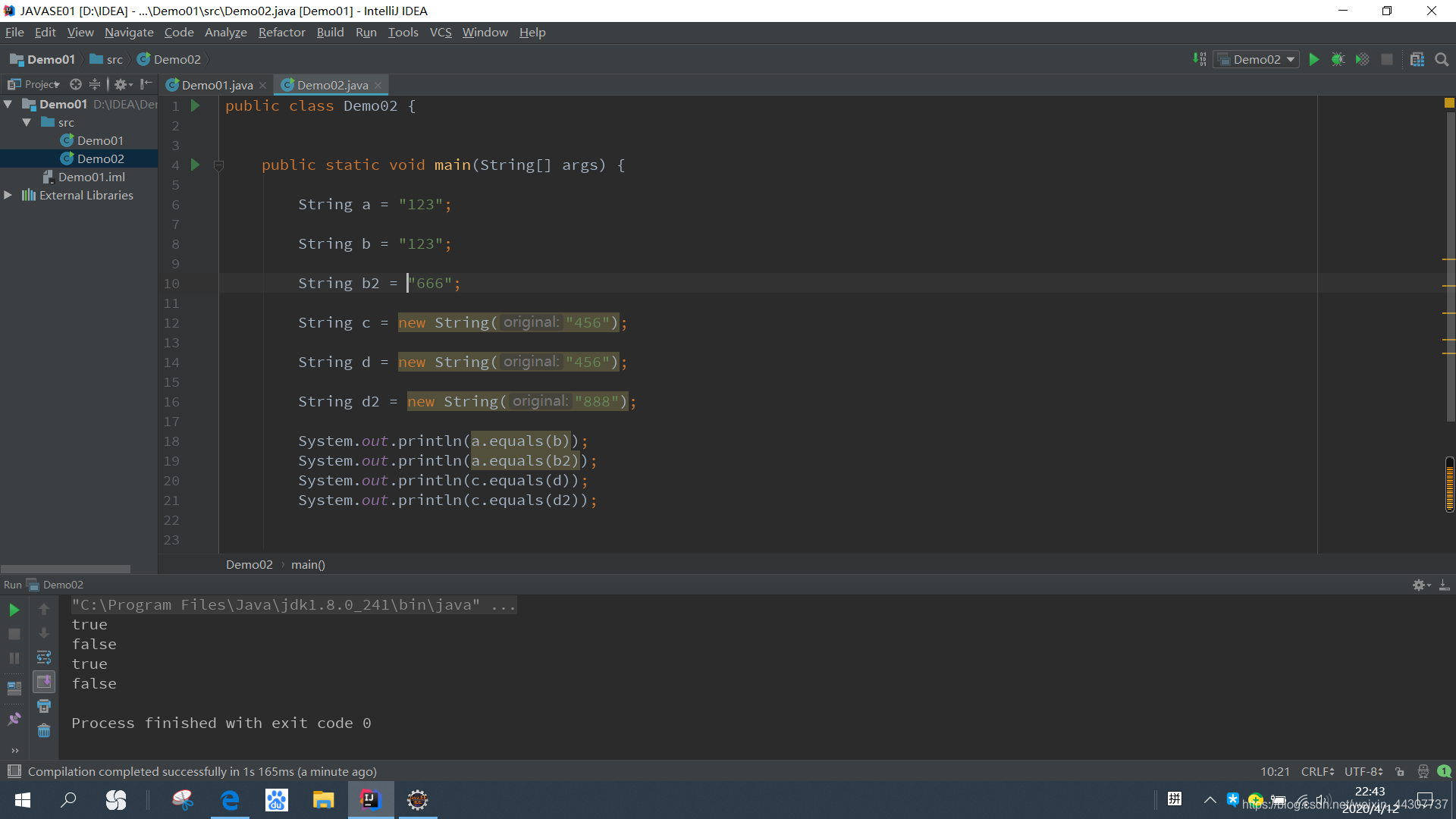This screenshot has height=819, width=1456.
Task: Switch to the Demo01.java editor tab
Action: 217,85
